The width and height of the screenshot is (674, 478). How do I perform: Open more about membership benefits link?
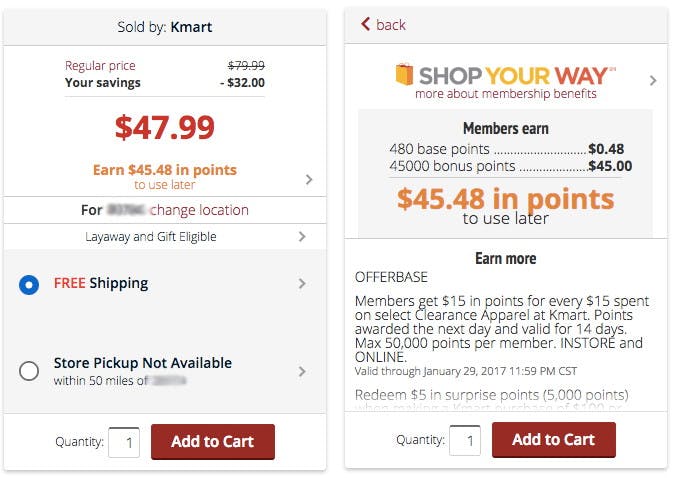coord(505,94)
